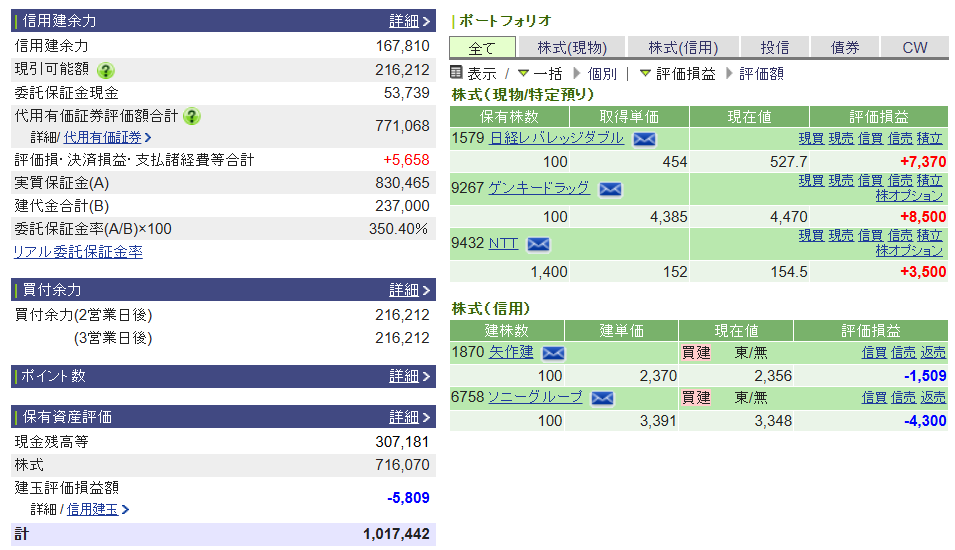Expand 詳細 for 保有資産評価
Viewport: 955px width, 550px height.
409,417
